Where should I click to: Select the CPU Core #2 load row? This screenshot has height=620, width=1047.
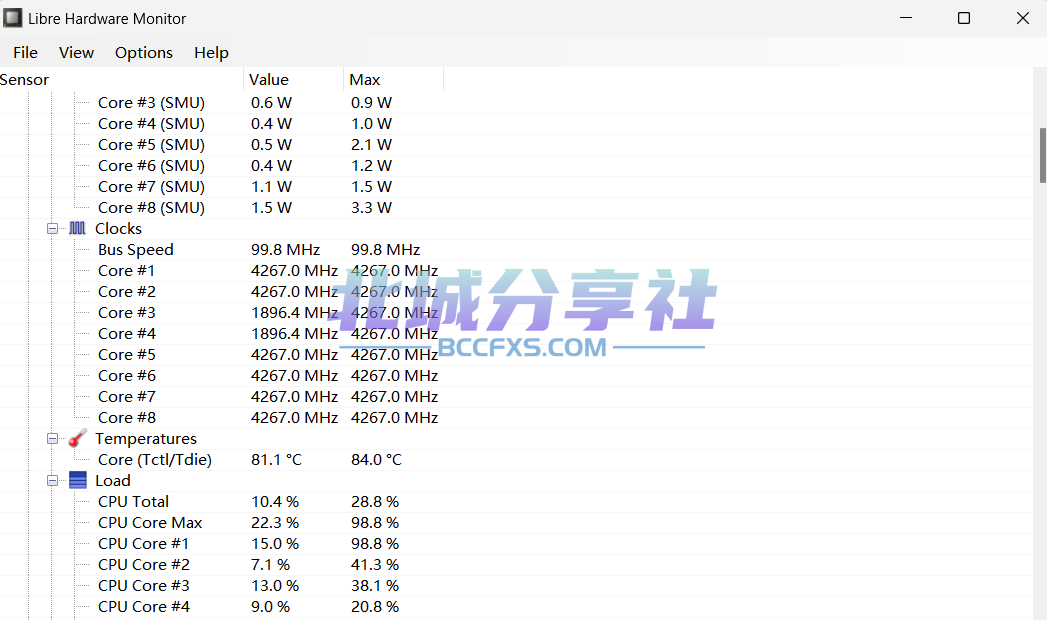pyautogui.click(x=516, y=565)
